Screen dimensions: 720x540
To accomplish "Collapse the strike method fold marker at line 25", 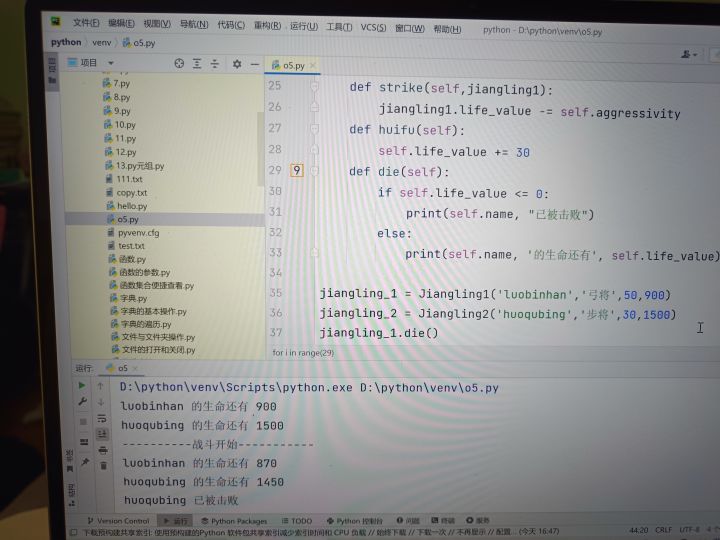I will [x=314, y=87].
